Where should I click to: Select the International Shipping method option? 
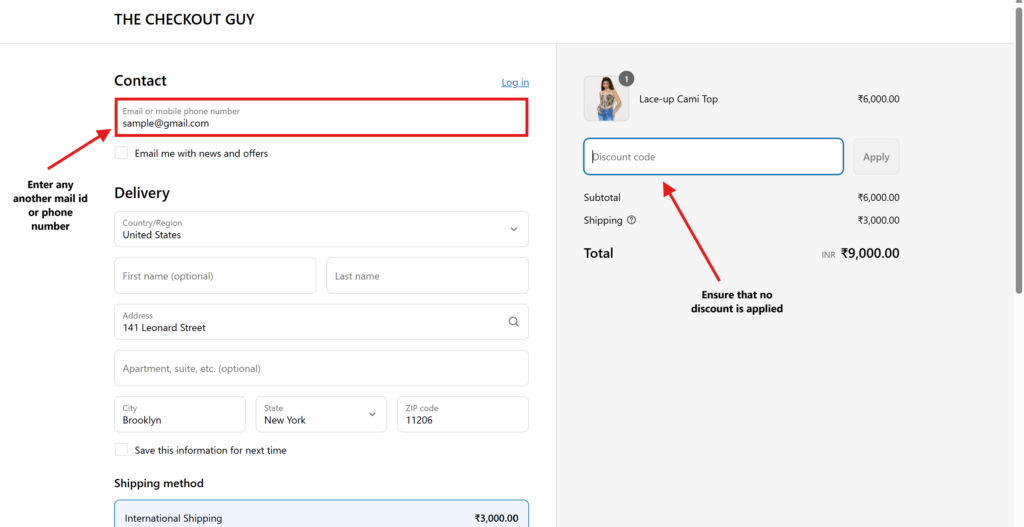pos(321,517)
